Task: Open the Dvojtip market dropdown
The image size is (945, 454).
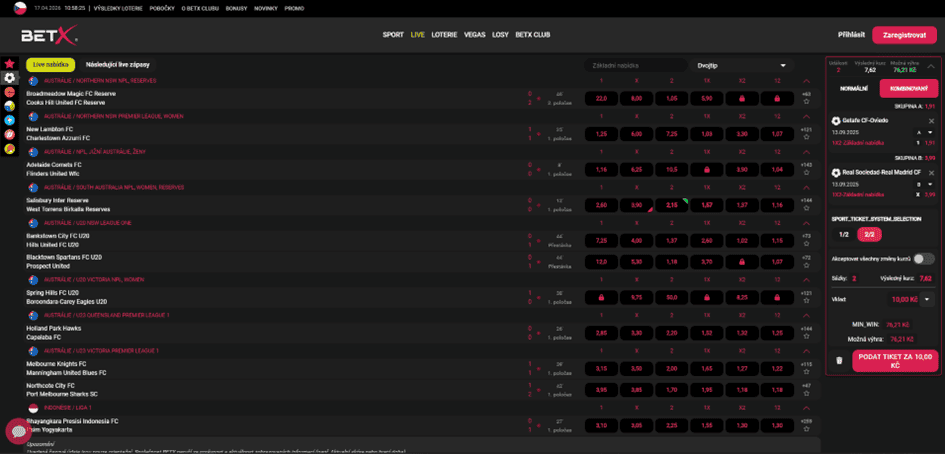Action: (x=742, y=65)
